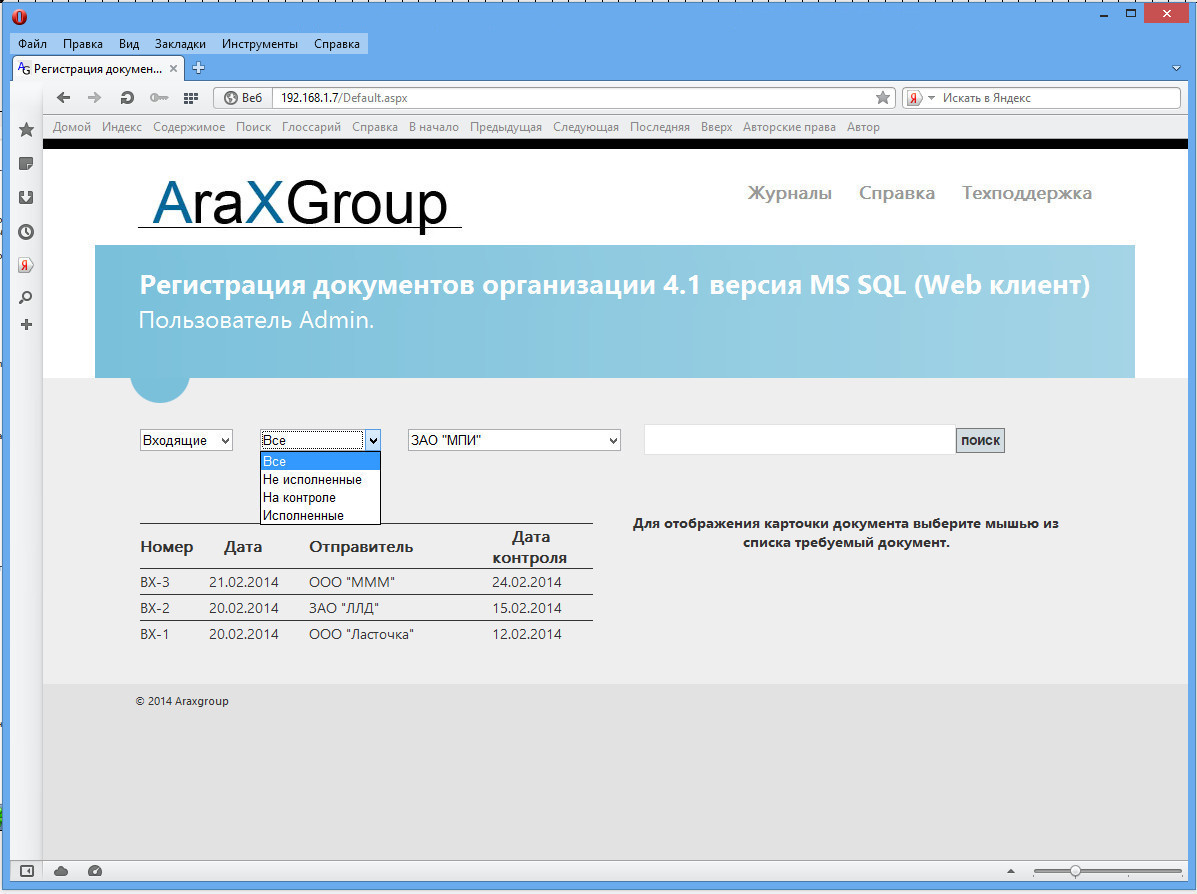Click sender ЗАО "ЛЛД" cell
This screenshot has width=1197, height=894.
pyautogui.click(x=344, y=608)
